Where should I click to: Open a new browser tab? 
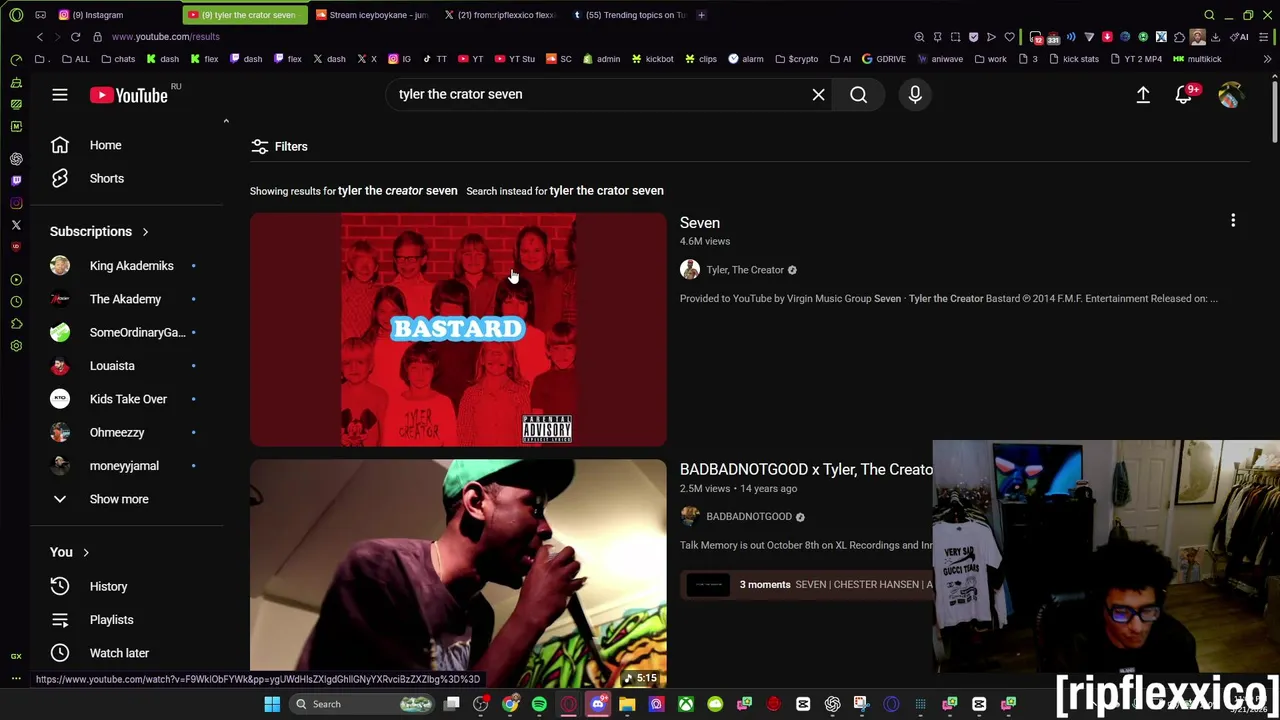(x=701, y=15)
